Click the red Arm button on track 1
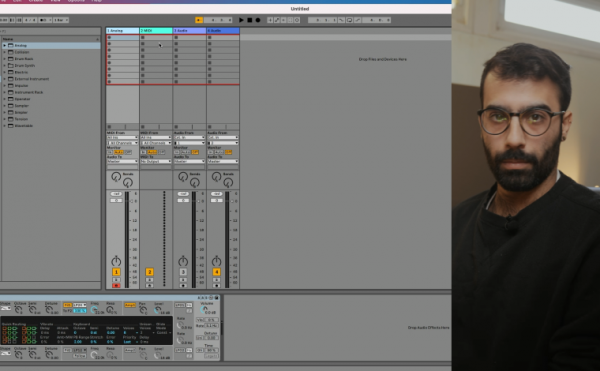 (x=116, y=286)
